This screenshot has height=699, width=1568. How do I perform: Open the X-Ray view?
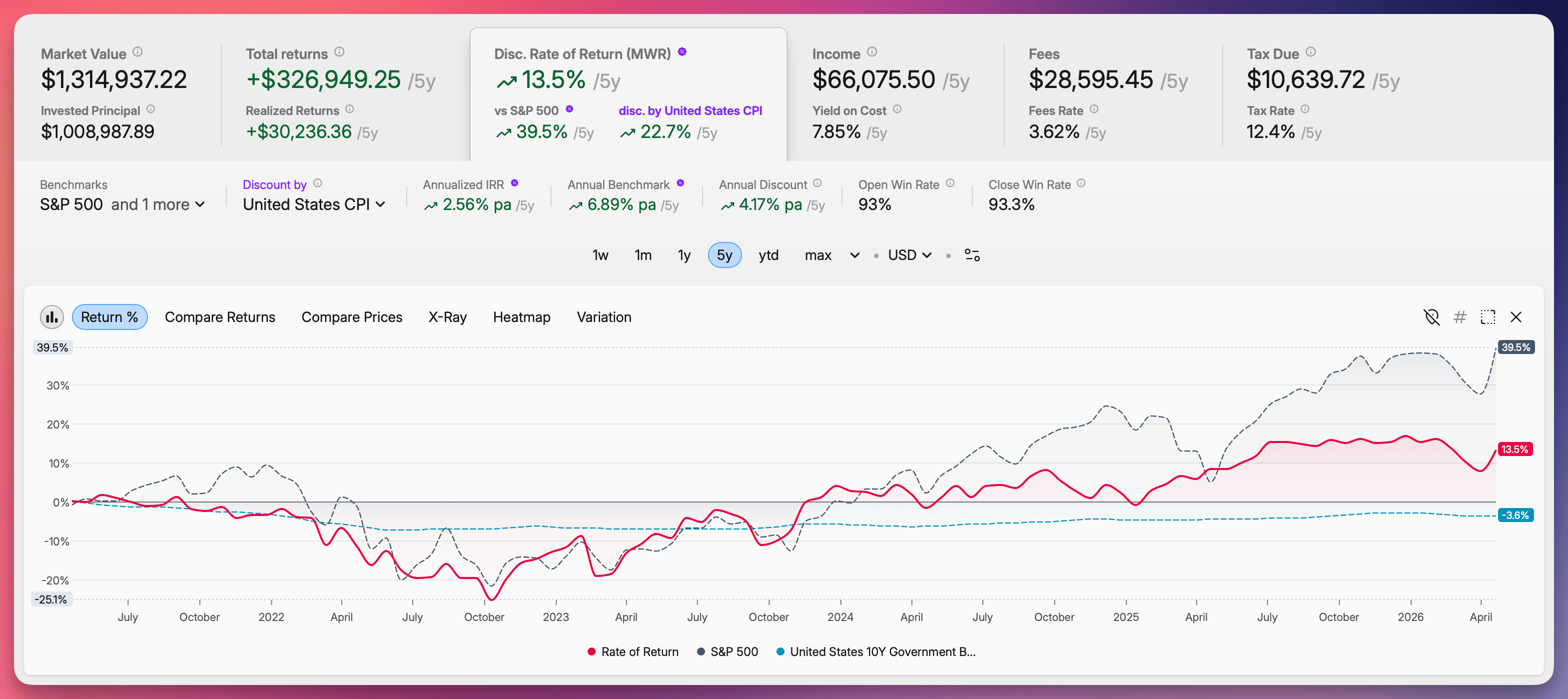pyautogui.click(x=447, y=316)
